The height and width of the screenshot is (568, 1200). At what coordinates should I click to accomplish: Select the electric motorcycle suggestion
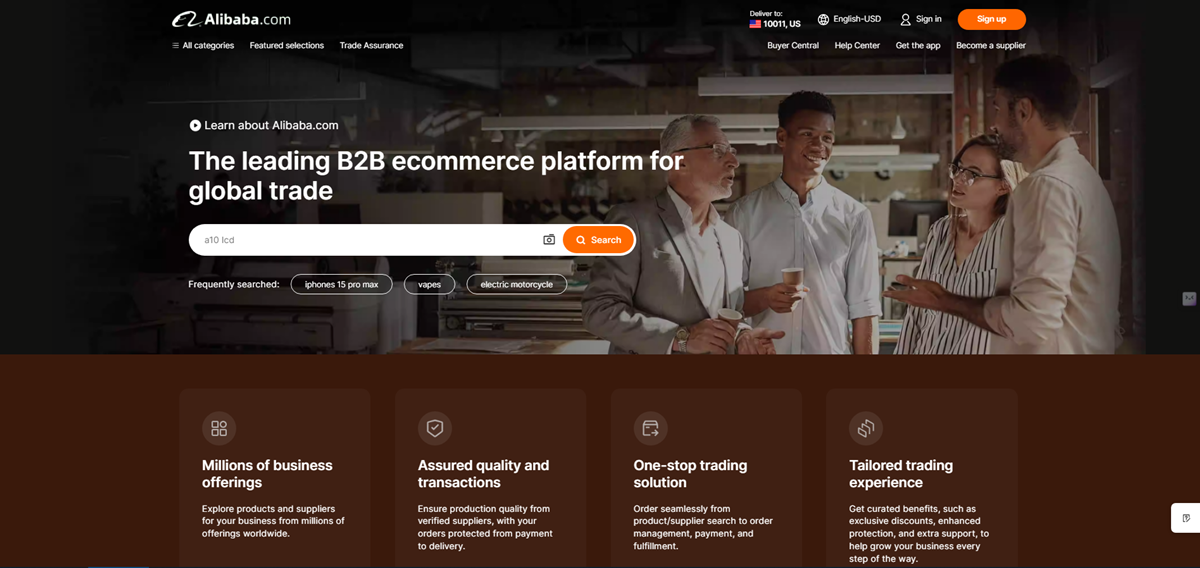(x=516, y=284)
